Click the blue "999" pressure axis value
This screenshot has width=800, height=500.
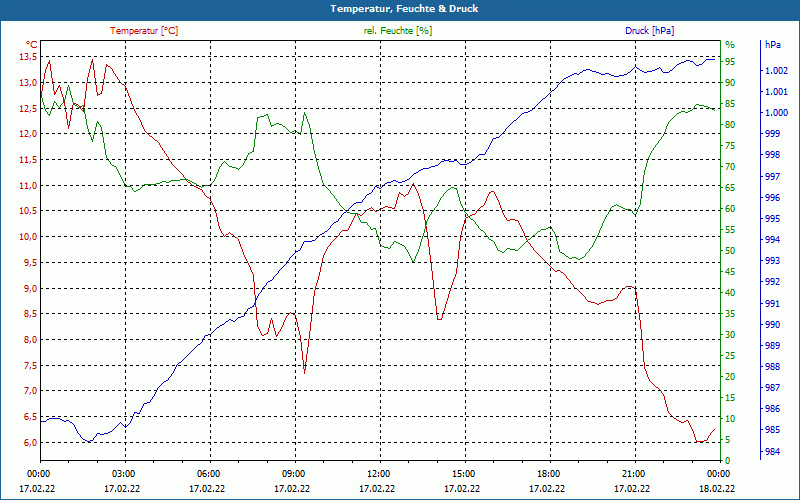[772, 134]
